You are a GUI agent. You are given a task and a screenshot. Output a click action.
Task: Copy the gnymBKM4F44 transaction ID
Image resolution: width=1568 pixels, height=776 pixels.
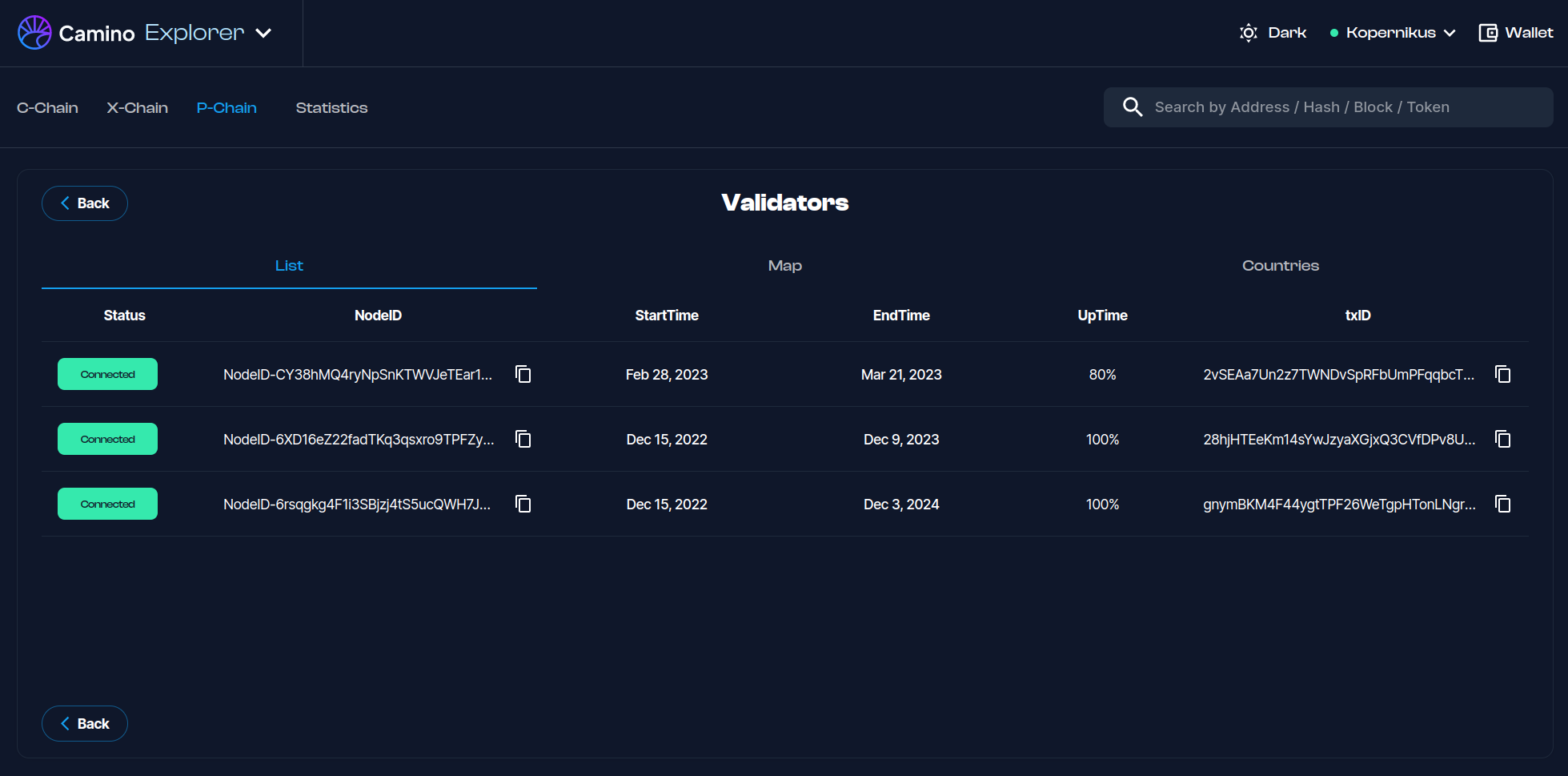tap(1502, 504)
